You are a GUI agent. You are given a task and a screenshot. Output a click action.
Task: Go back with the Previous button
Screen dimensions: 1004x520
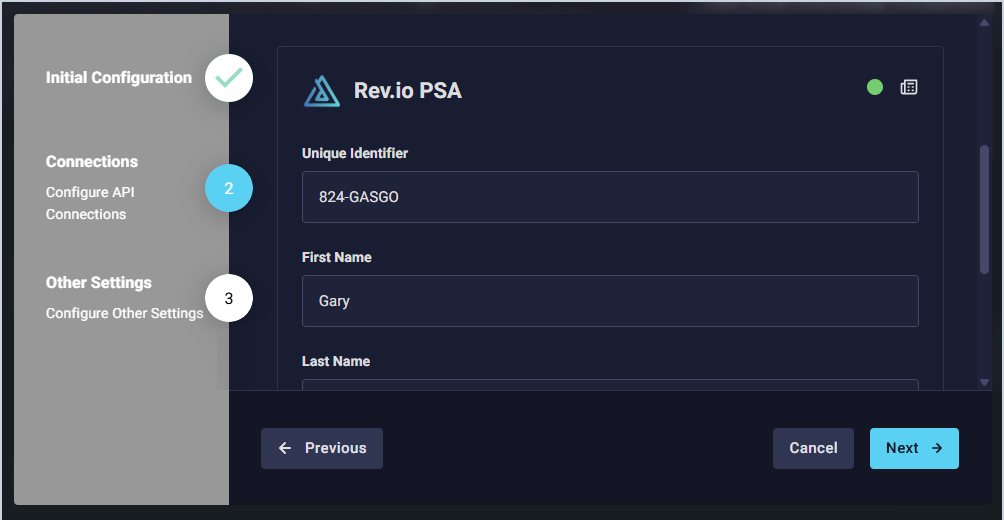(x=321, y=448)
